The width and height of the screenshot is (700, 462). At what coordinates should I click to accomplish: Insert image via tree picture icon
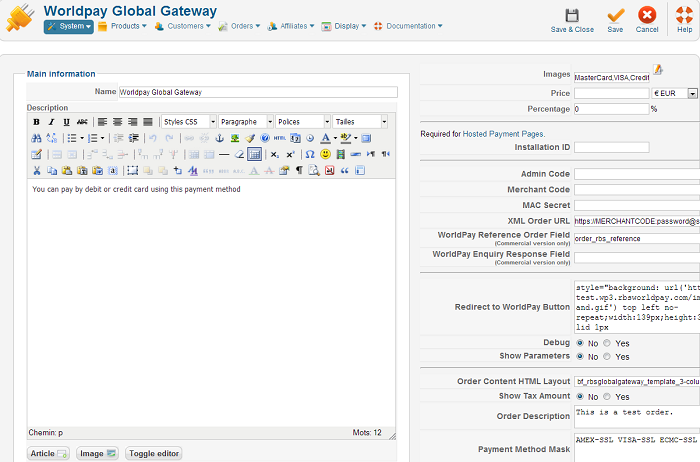click(234, 138)
